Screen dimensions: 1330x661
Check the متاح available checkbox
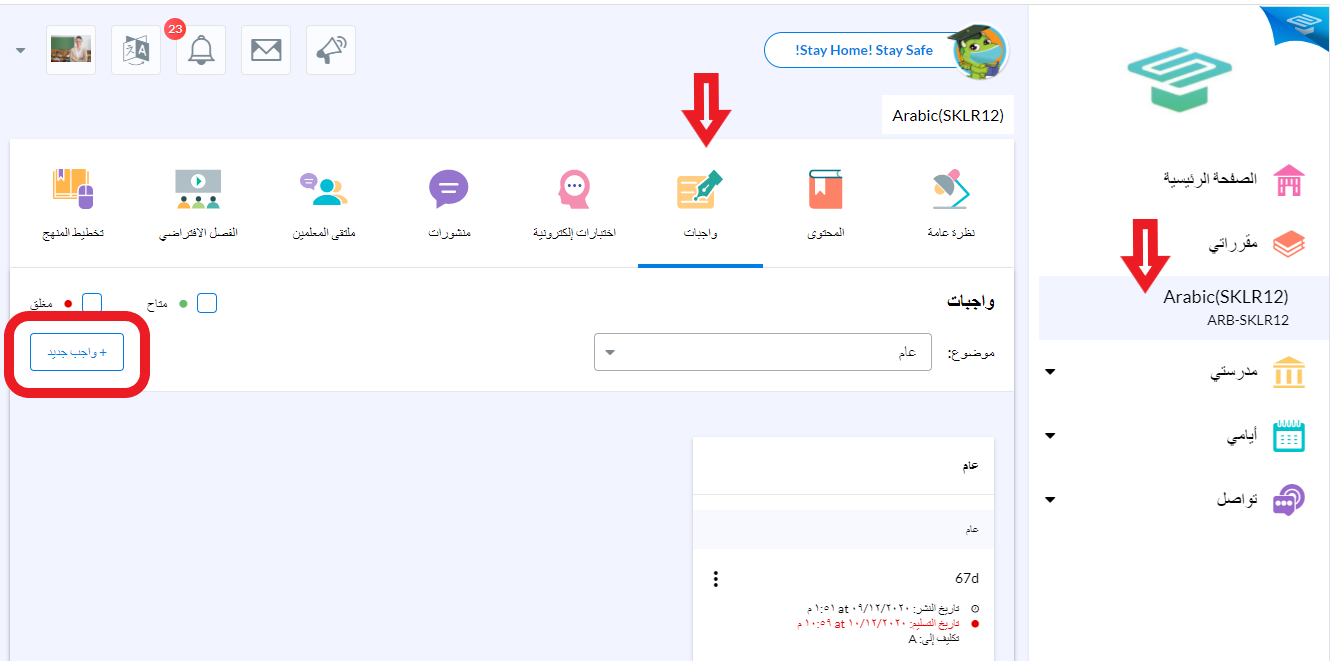tap(207, 303)
